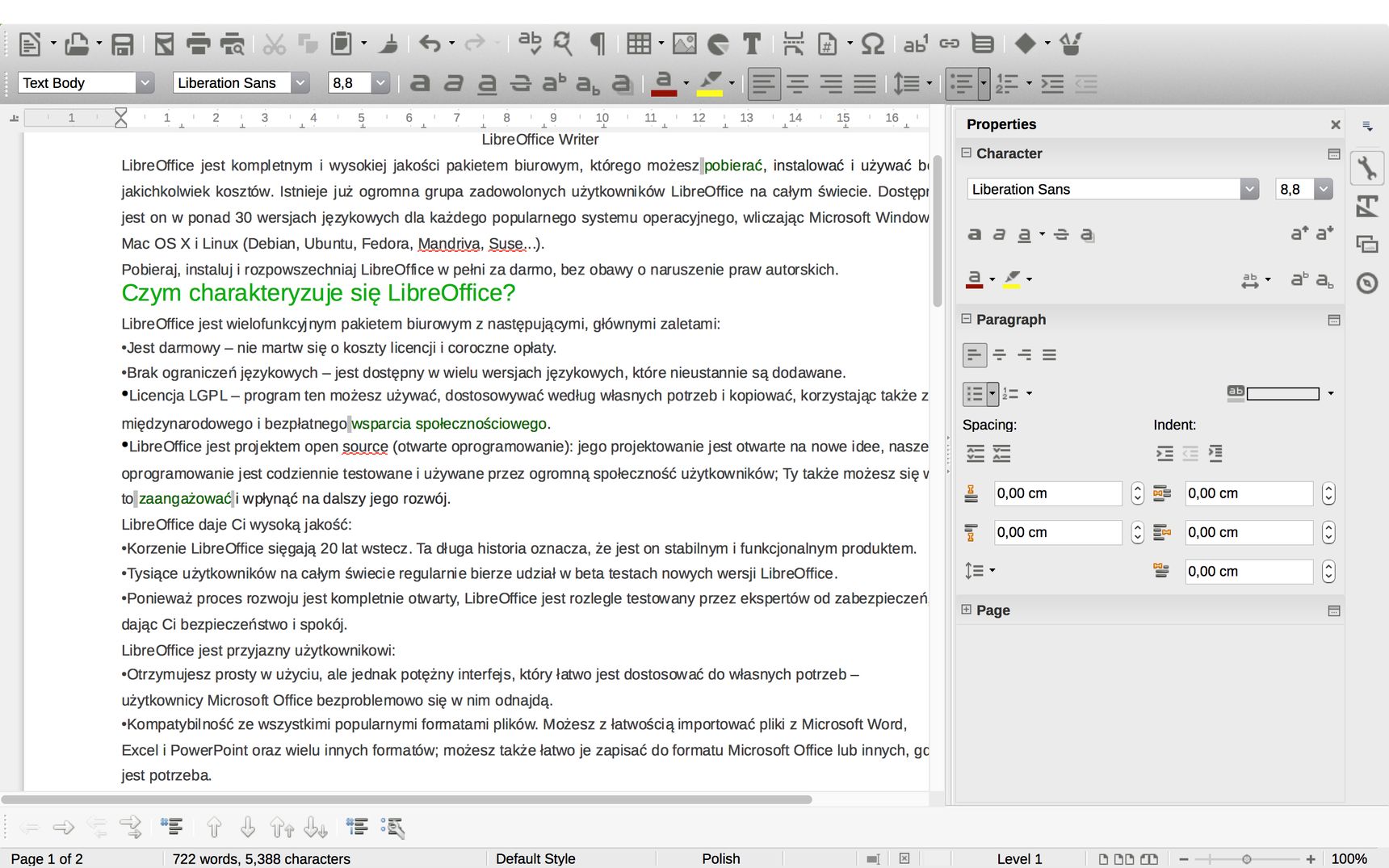Open Find and Replace icon
Viewport: 1389px width, 868px height.
click(x=563, y=44)
